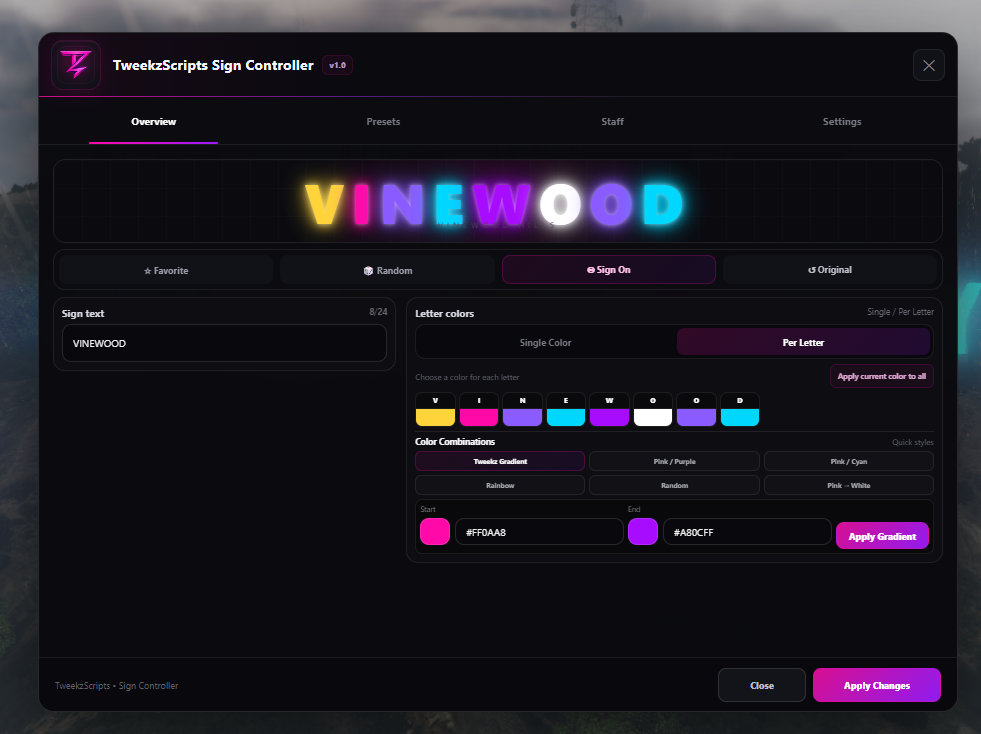
Task: Restore the Original sign
Action: pos(830,270)
